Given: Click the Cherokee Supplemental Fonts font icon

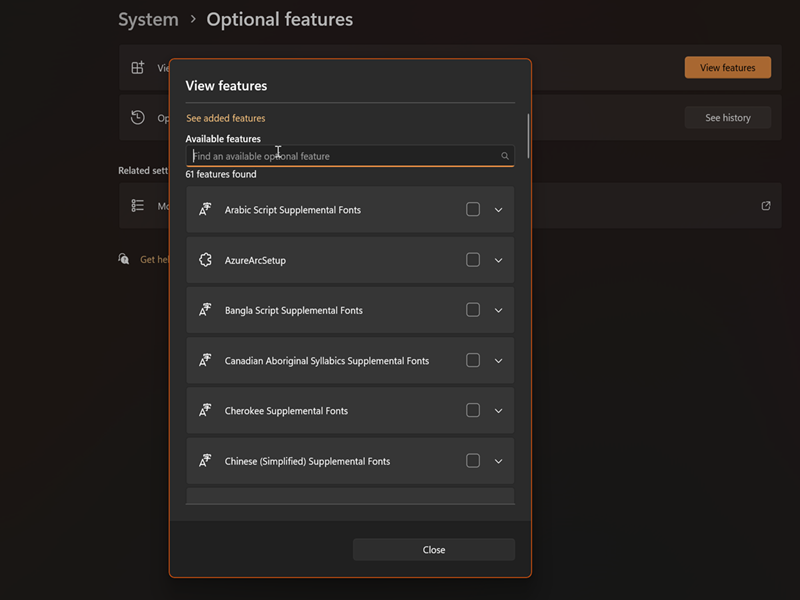Looking at the screenshot, I should point(205,411).
